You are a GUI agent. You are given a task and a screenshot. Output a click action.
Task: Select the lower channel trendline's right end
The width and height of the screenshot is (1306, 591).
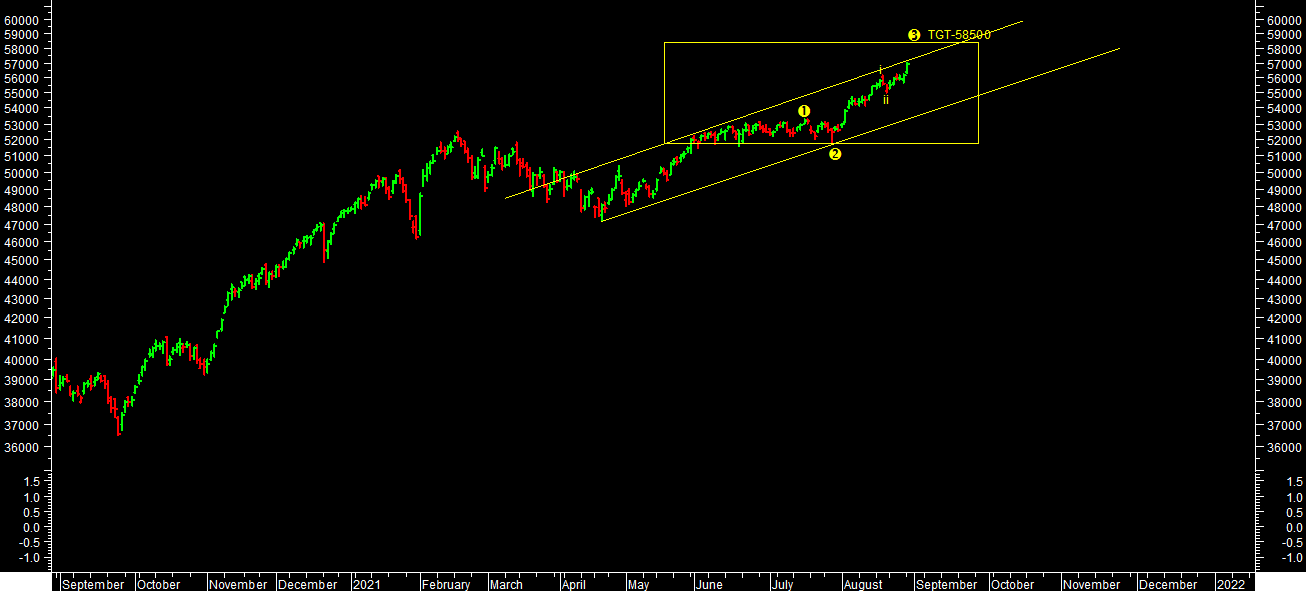click(x=1118, y=48)
